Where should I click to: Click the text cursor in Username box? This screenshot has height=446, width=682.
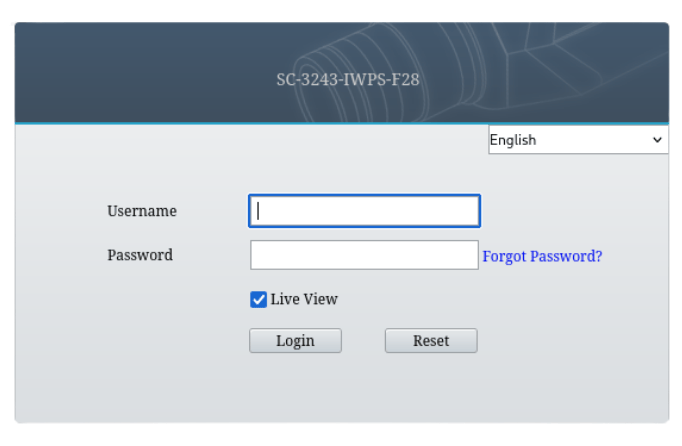[258, 211]
